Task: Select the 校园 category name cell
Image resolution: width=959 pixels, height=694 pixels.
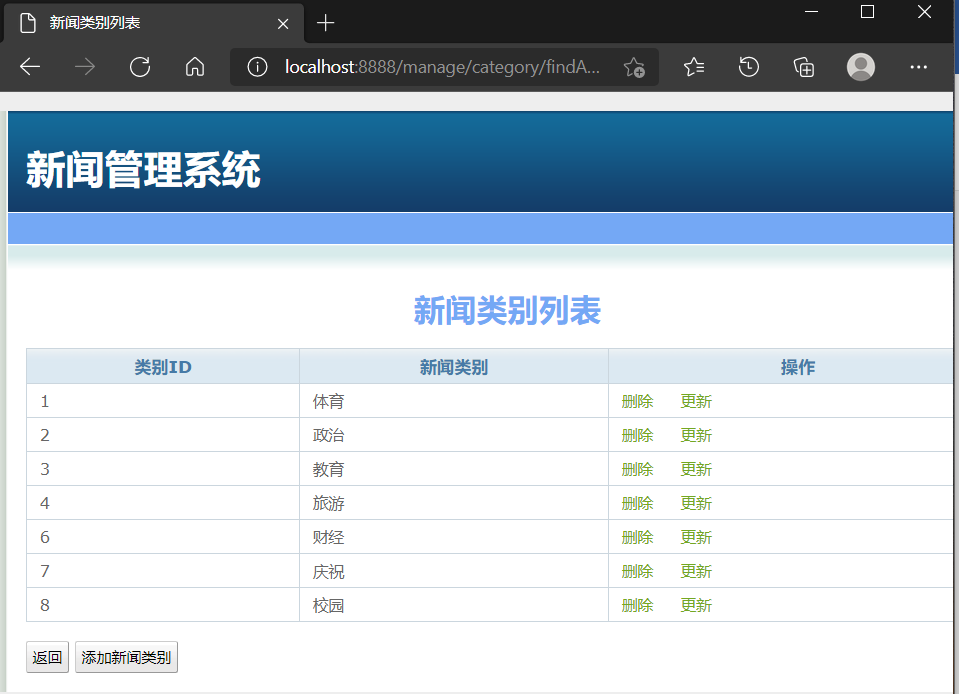Action: [454, 605]
